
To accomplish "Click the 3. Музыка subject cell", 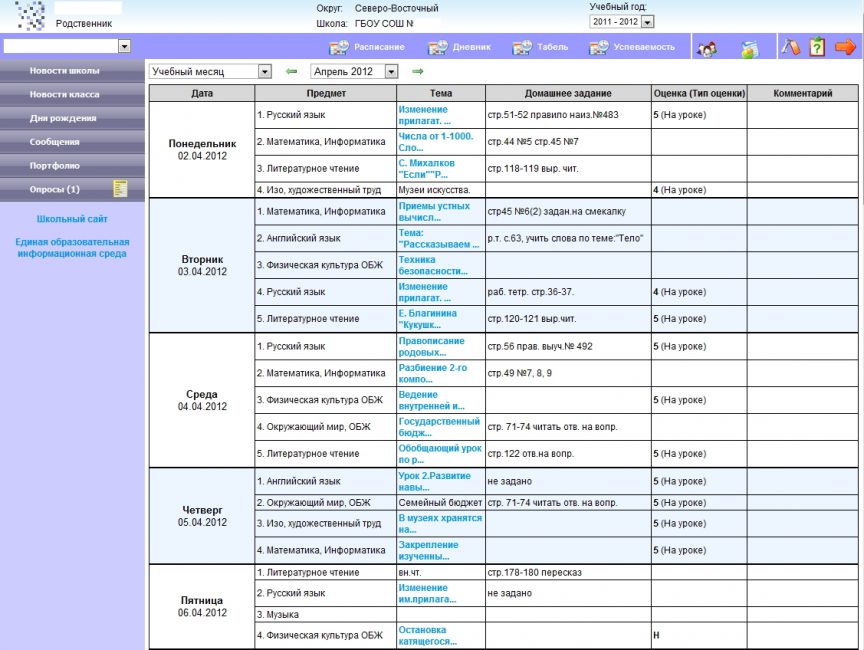I will 326,614.
